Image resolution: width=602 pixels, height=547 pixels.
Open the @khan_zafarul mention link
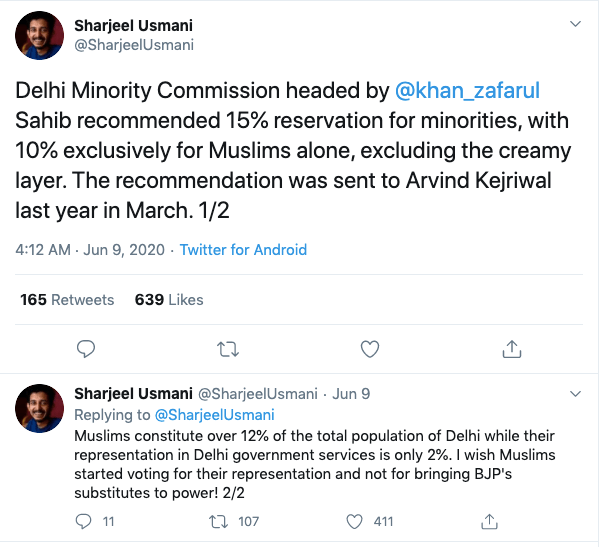[x=467, y=92]
